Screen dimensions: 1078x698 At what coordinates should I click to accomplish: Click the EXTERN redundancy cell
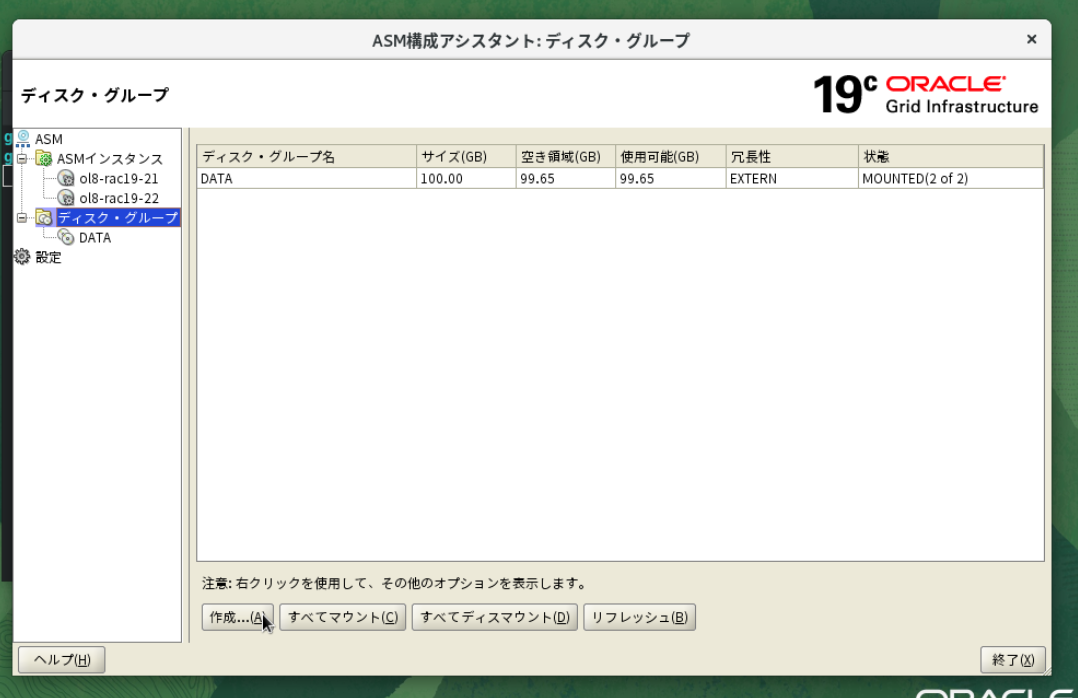792,179
